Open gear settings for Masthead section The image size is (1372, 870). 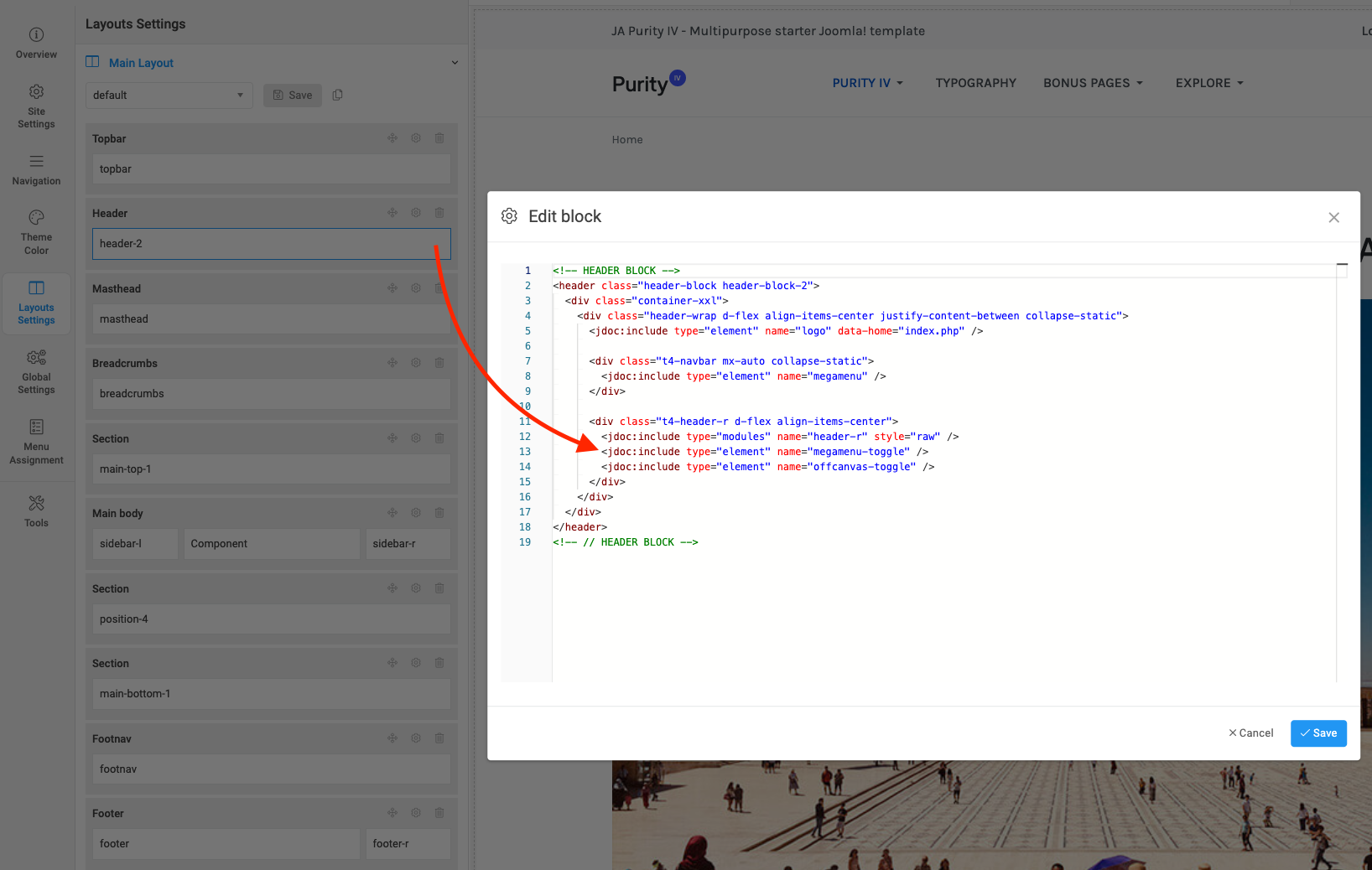(416, 288)
